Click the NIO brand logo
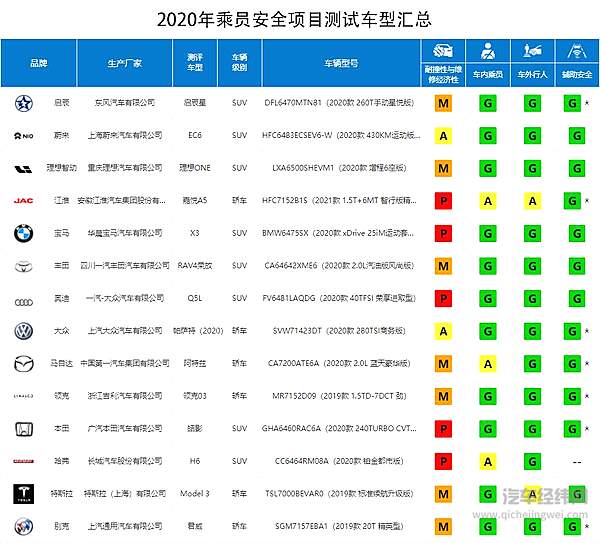This screenshot has width=600, height=543. coord(24,136)
